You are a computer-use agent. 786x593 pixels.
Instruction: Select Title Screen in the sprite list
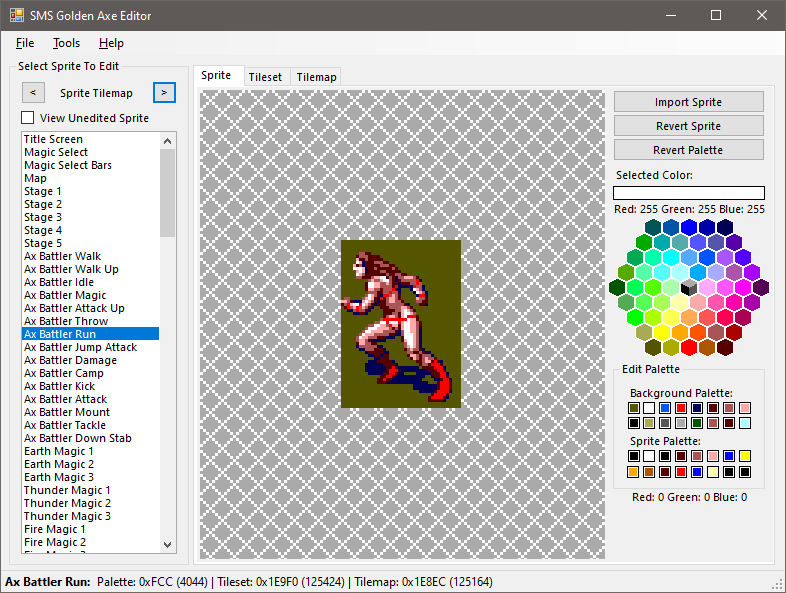point(91,139)
